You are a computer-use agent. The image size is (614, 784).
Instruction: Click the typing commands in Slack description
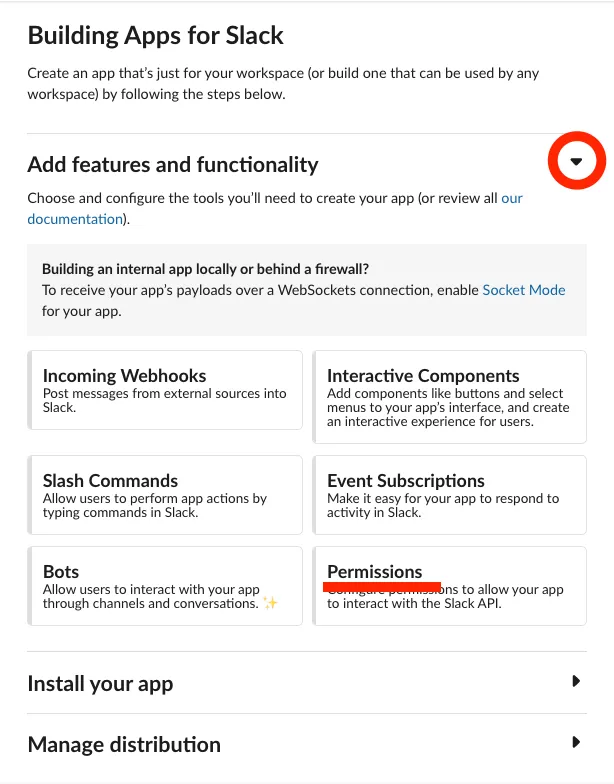click(x=120, y=513)
